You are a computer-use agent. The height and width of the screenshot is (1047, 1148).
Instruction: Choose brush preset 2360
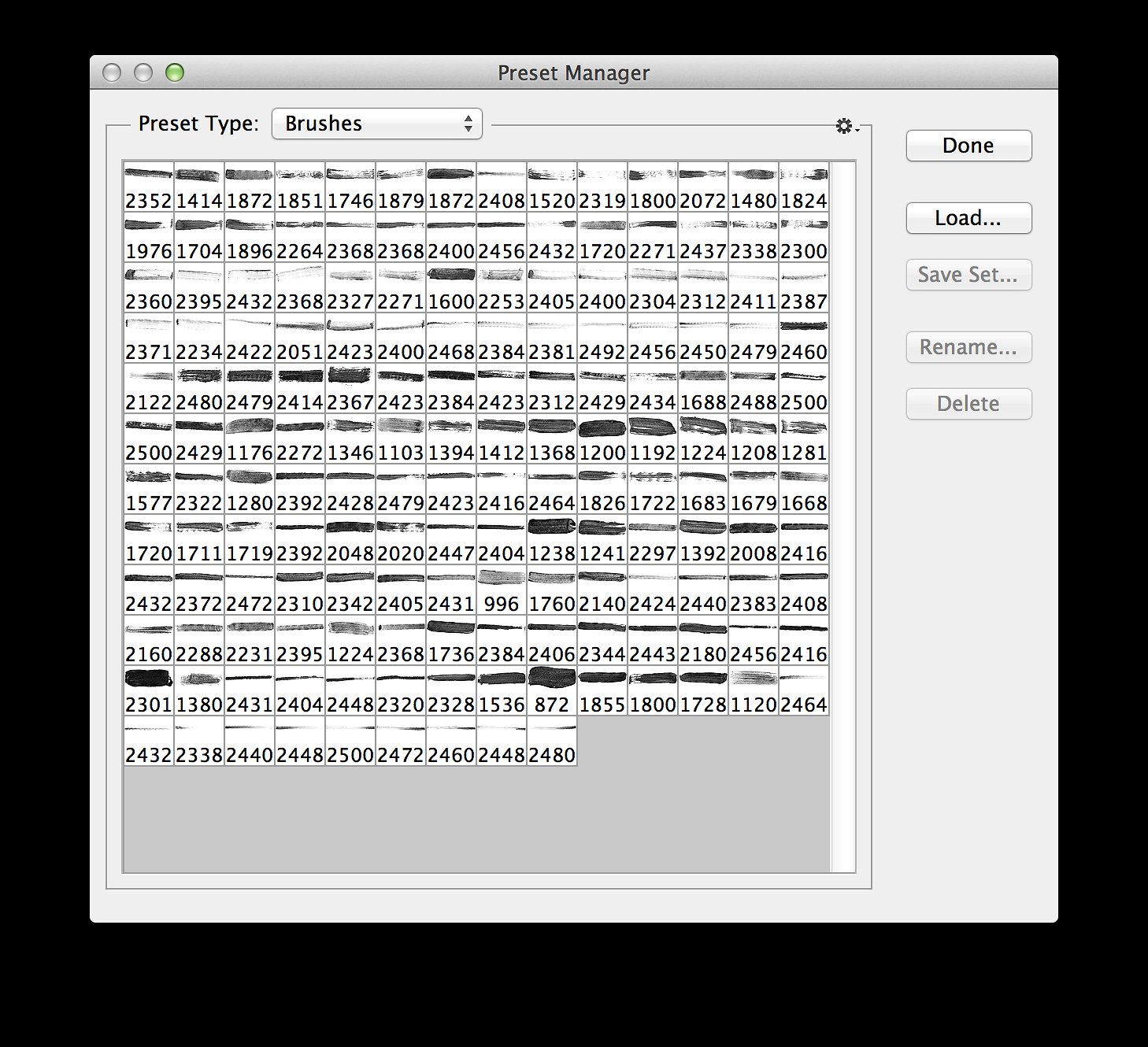point(149,288)
